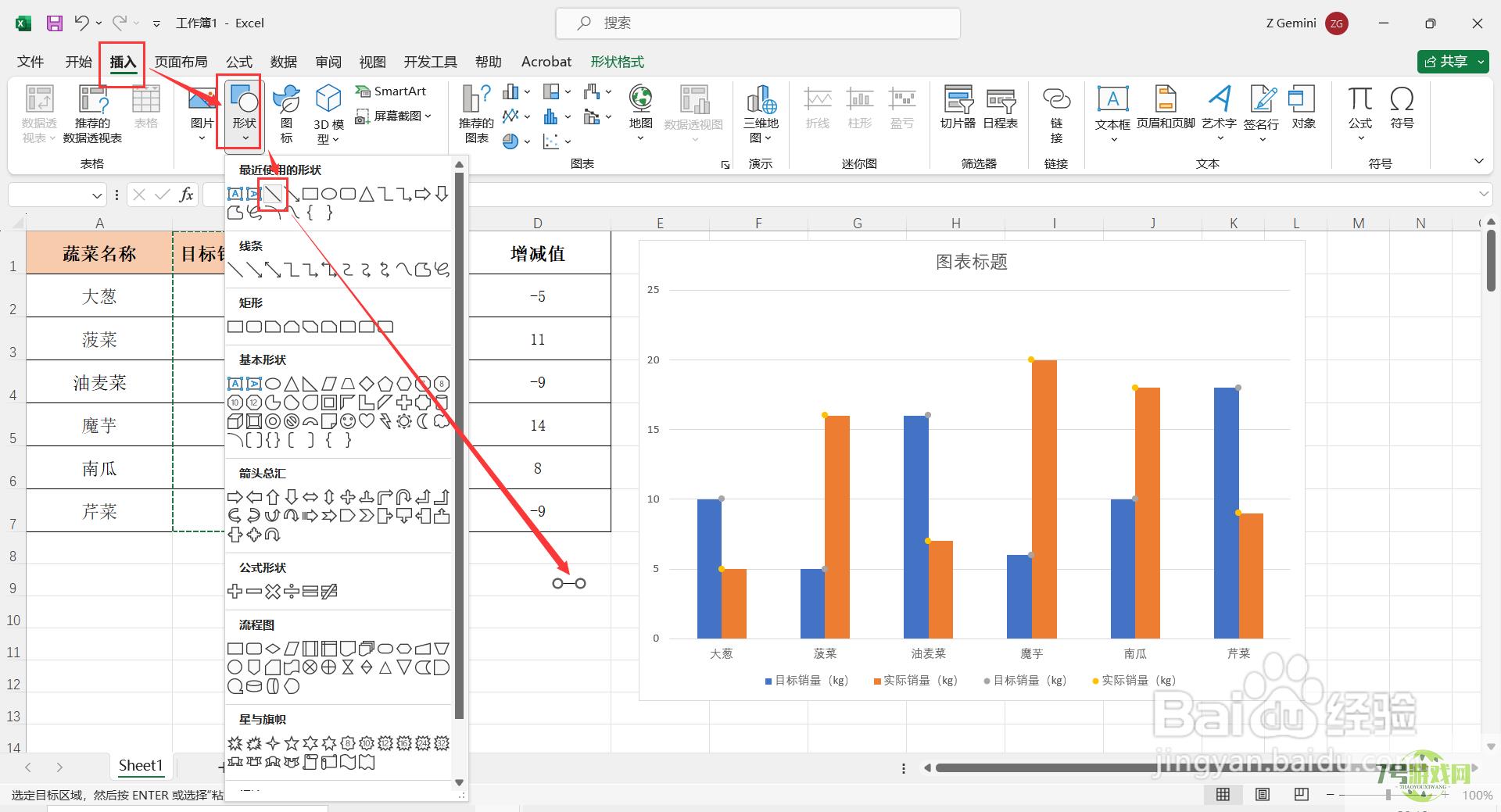Select the 增减值 header cell
Image resolution: width=1501 pixels, height=812 pixels.
(x=538, y=253)
